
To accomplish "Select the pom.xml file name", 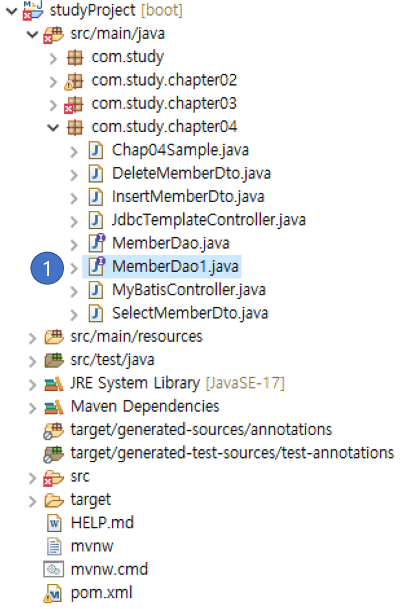I will click(101, 593).
